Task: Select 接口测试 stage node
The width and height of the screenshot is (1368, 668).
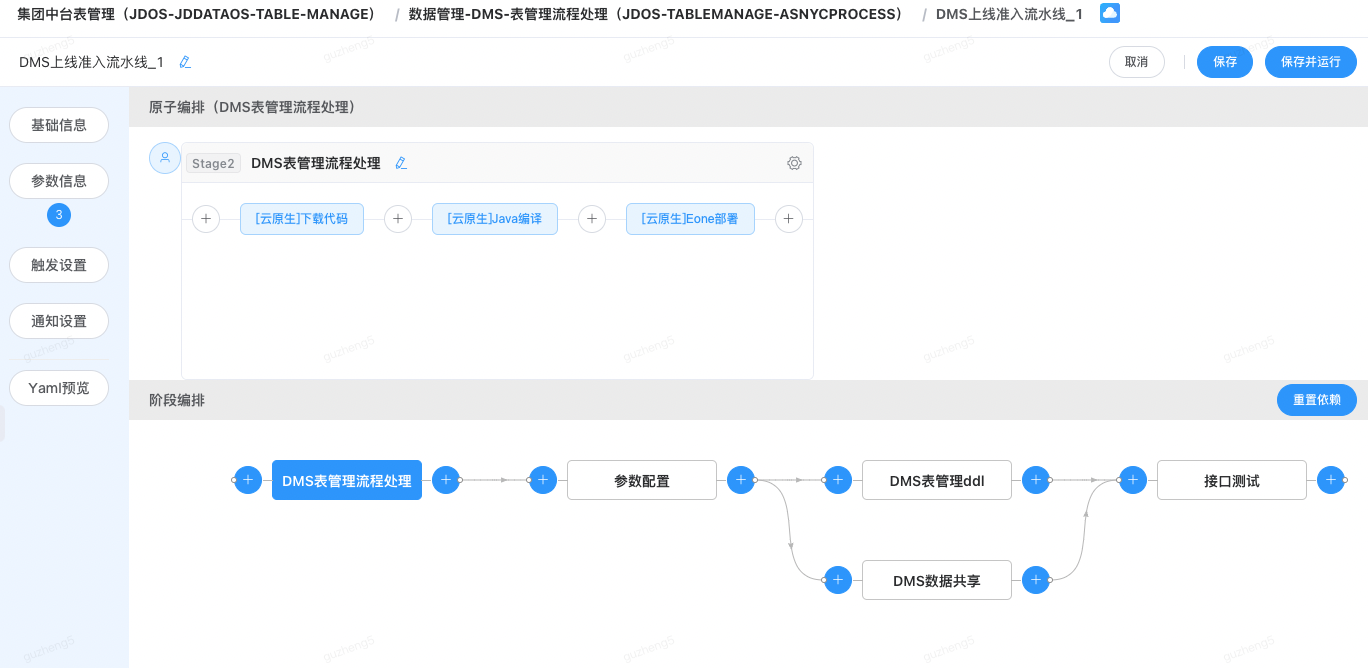Action: click(1232, 480)
